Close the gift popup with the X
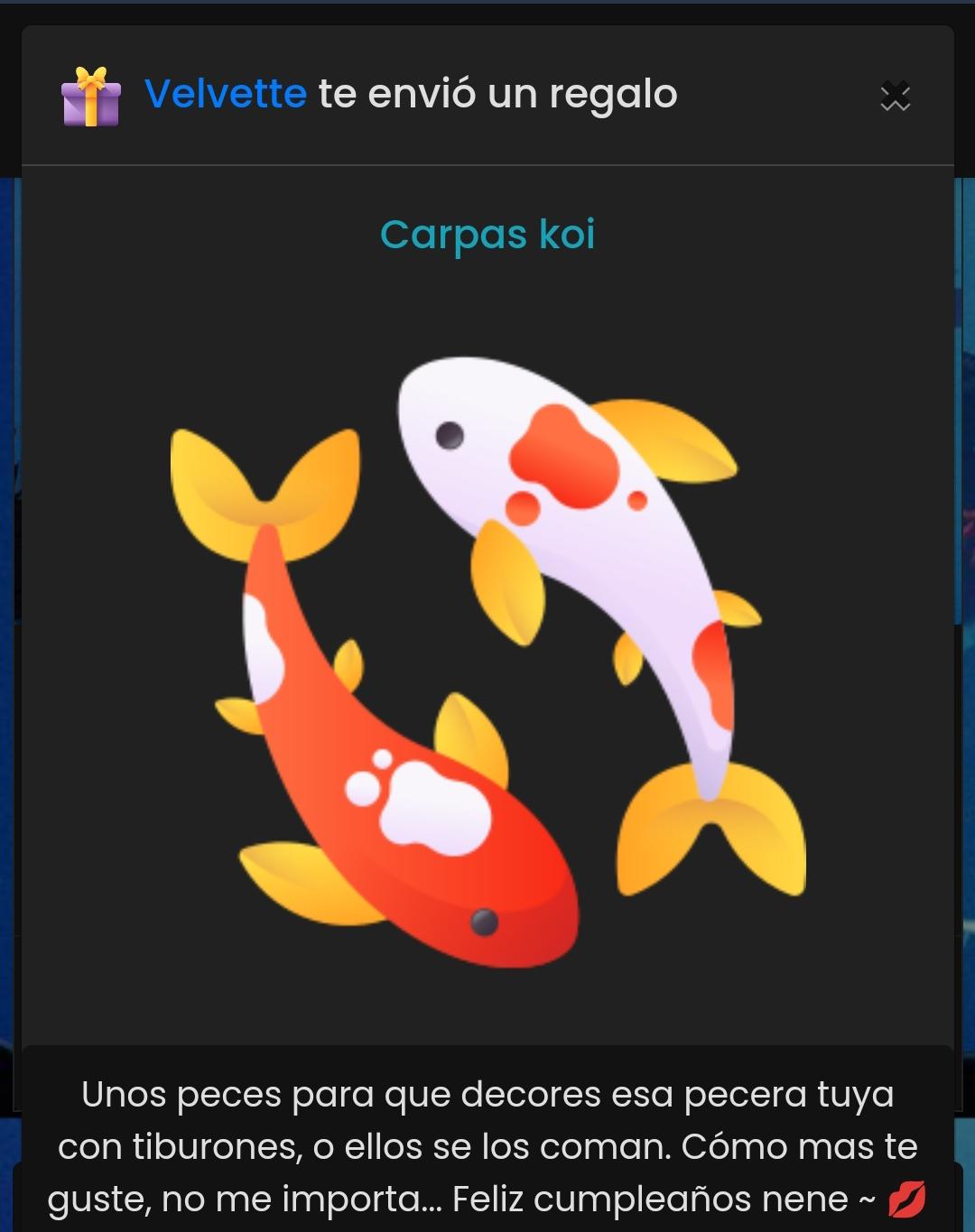 895,96
